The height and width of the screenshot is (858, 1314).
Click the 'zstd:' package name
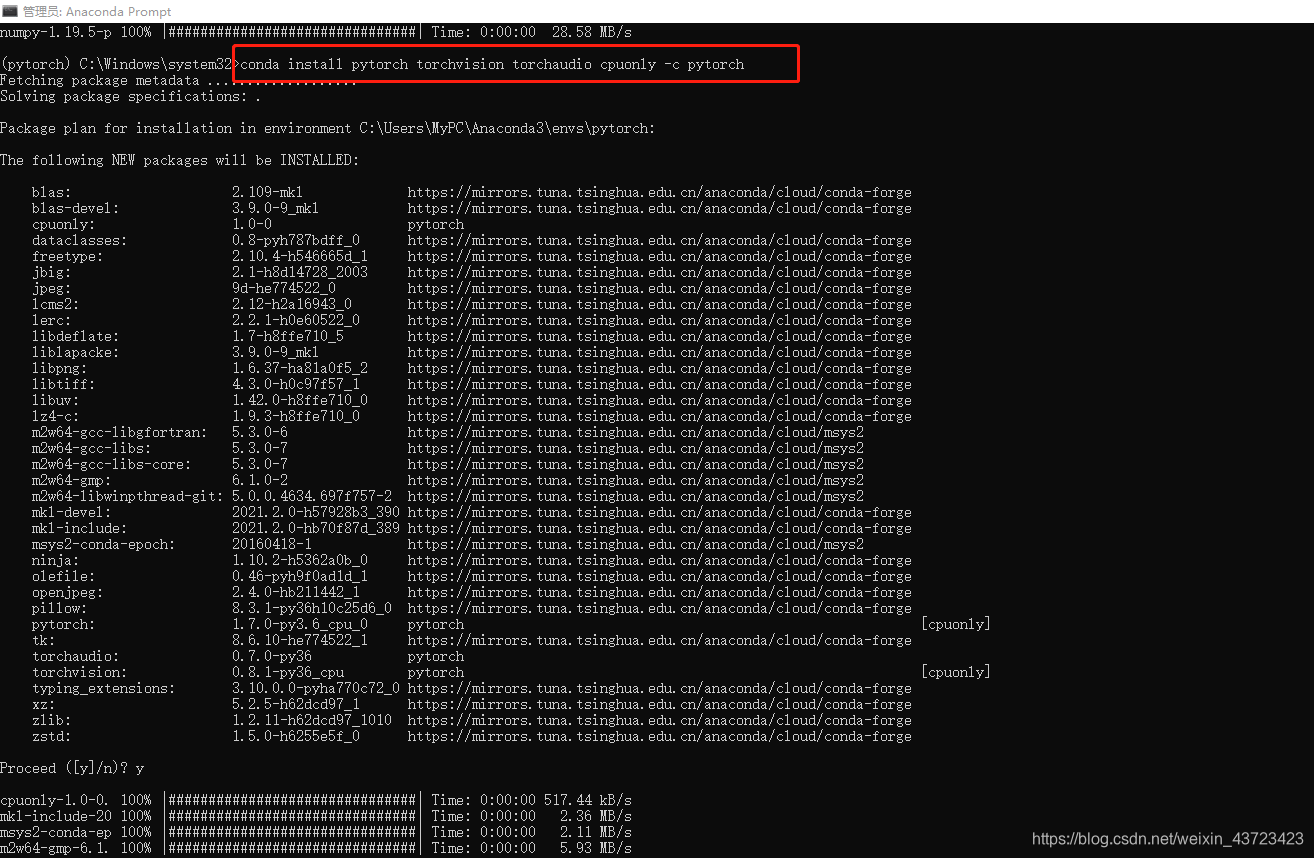pyautogui.click(x=52, y=736)
